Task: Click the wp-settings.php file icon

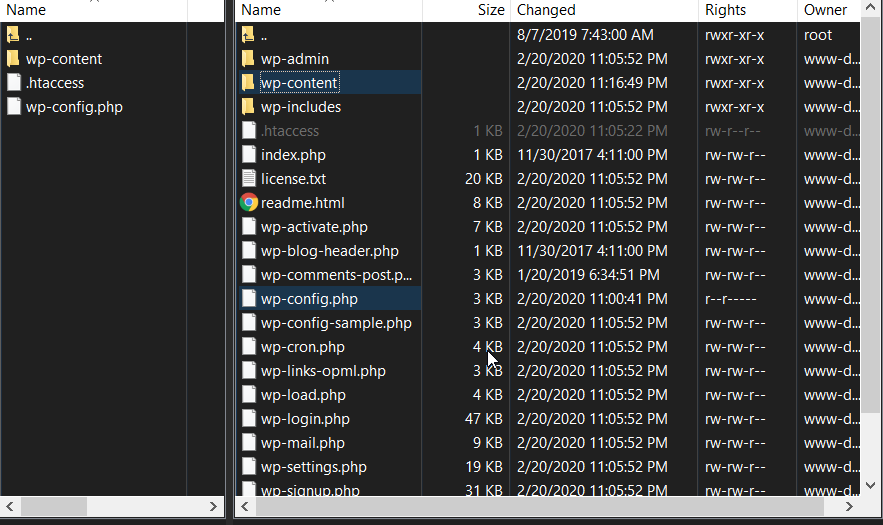Action: tap(248, 467)
